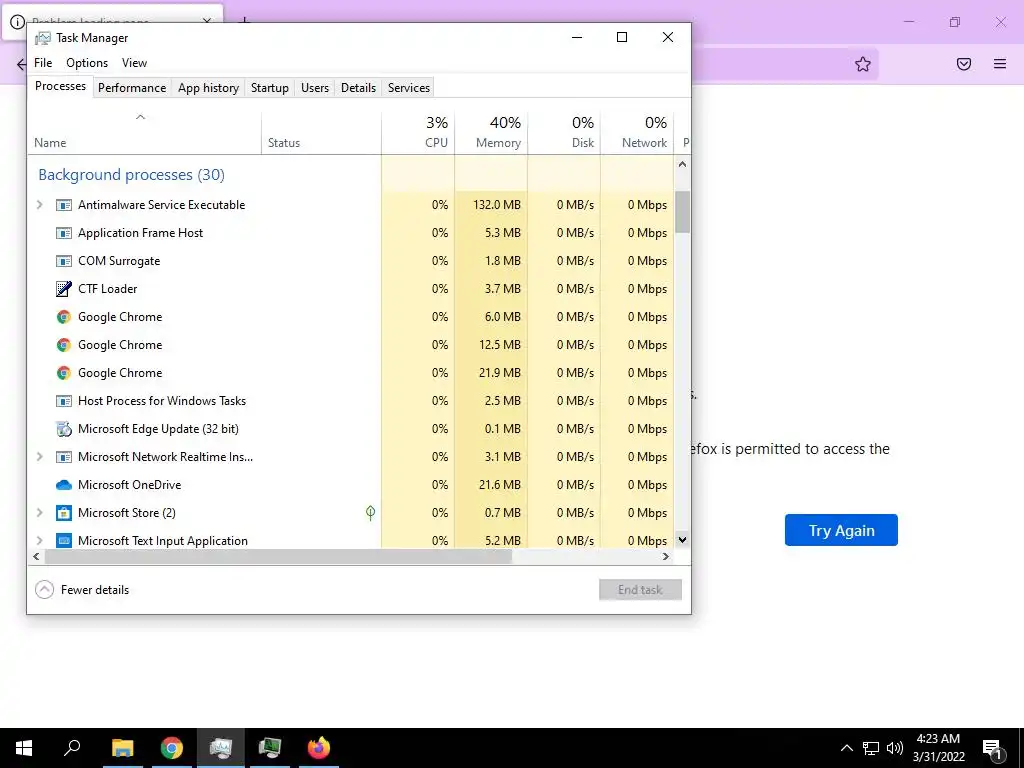Click the Microsoft Network Realtime icon
Screen dimensions: 1024x768
pos(63,457)
